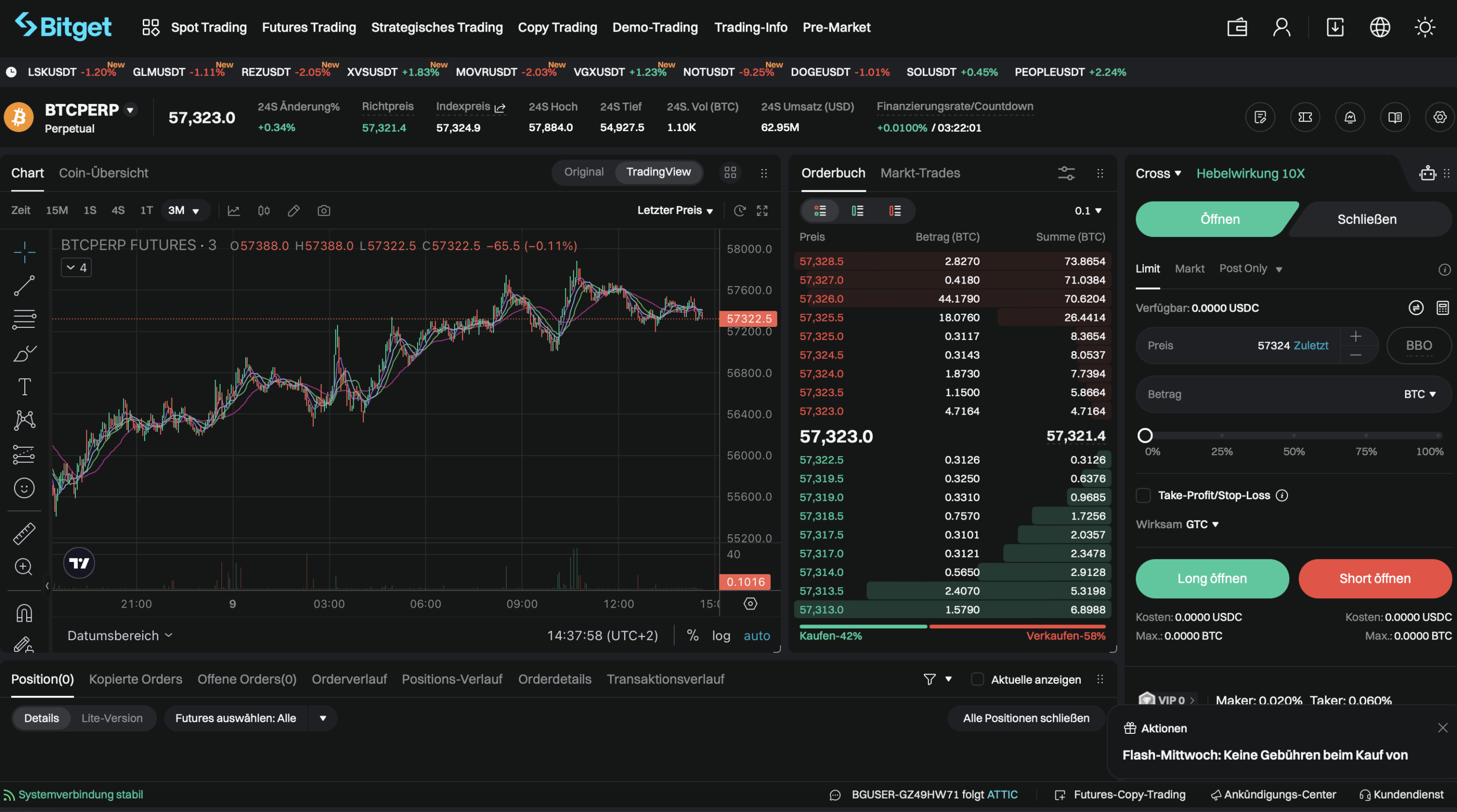The height and width of the screenshot is (812, 1457).
Task: Select the ruler measure tool
Action: click(x=24, y=533)
